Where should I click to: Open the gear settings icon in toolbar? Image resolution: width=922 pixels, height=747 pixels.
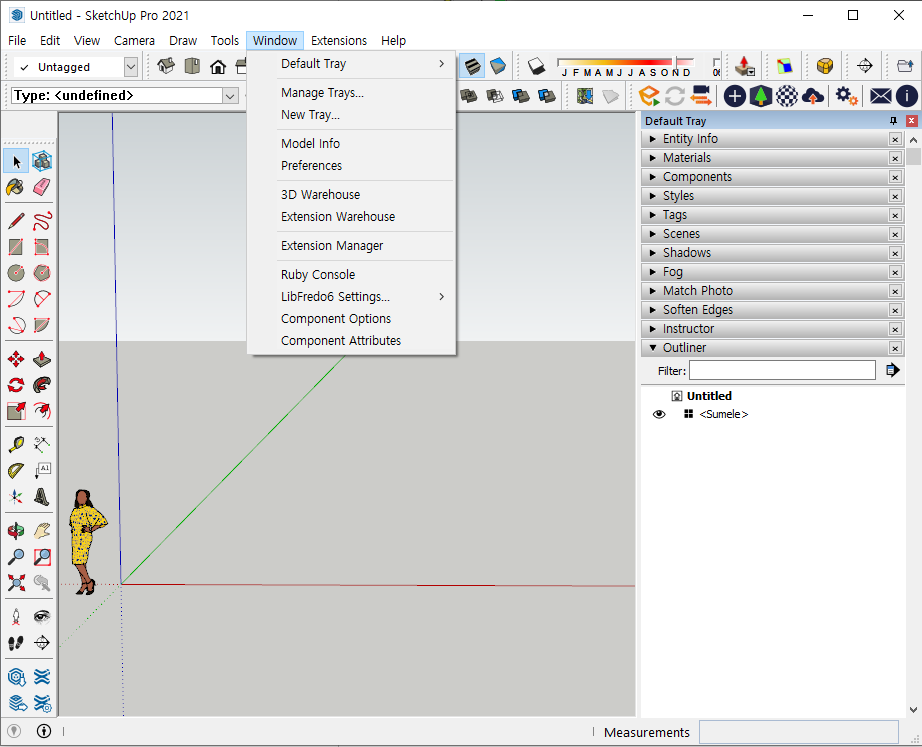point(847,95)
